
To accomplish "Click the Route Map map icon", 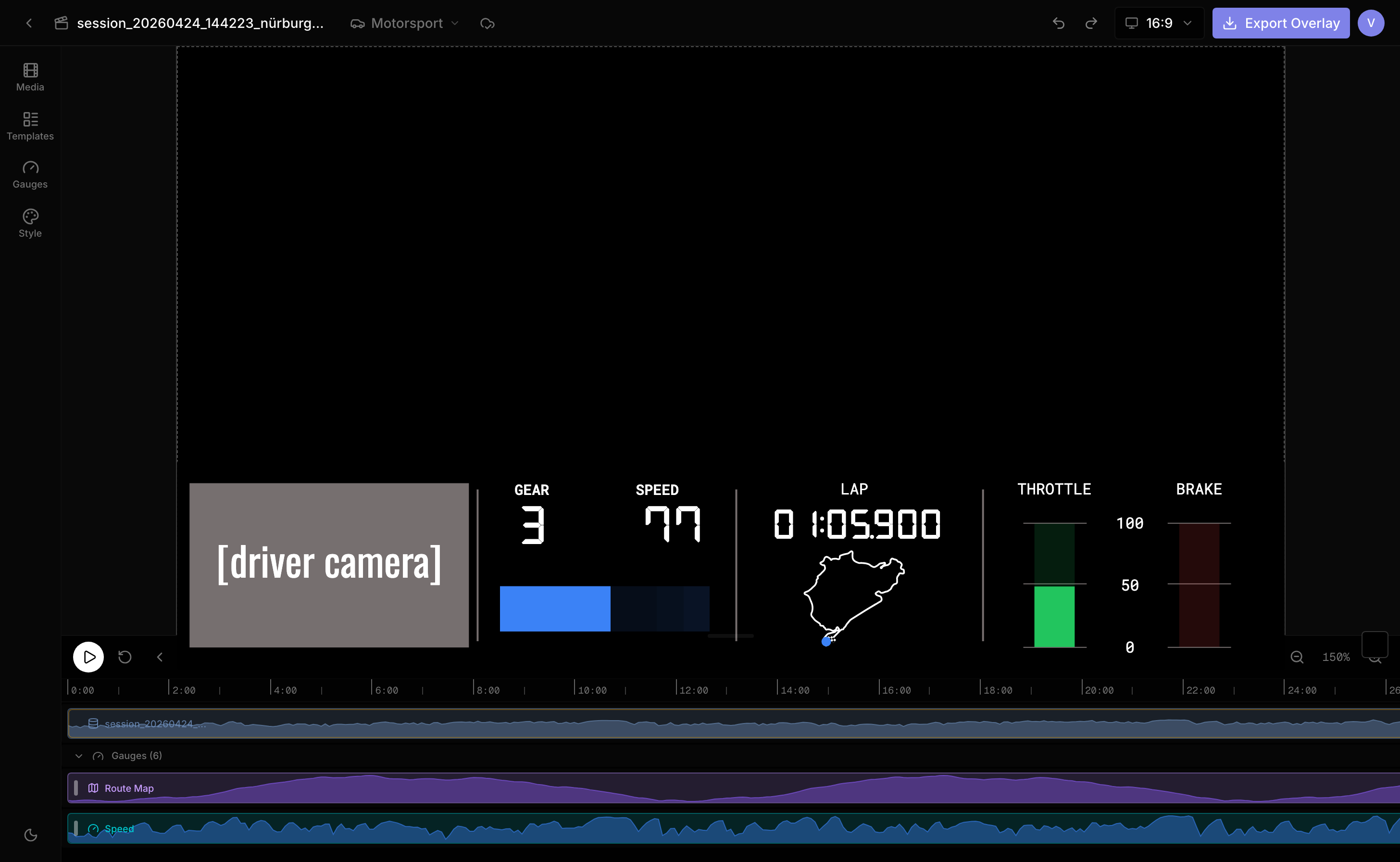I will coord(93,788).
